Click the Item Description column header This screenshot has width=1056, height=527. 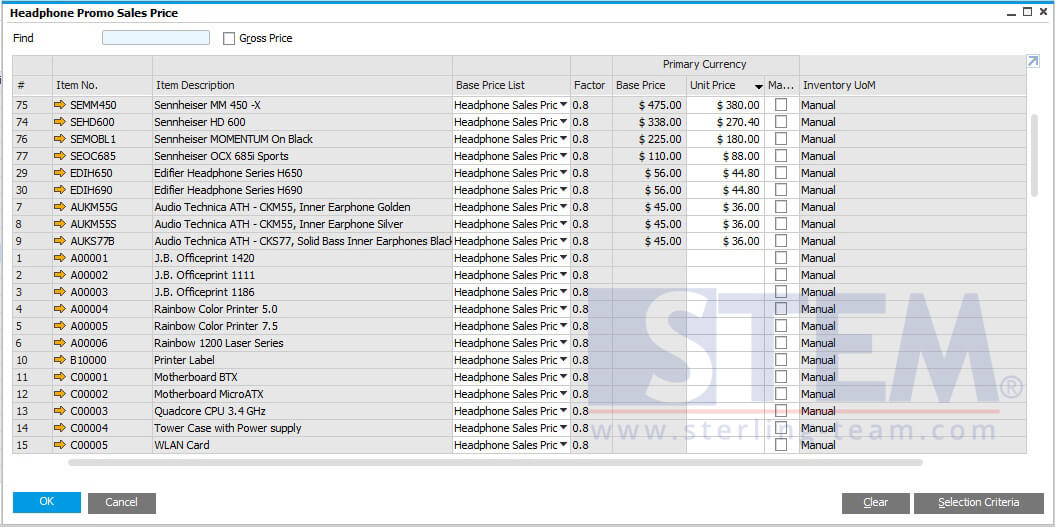coord(302,85)
